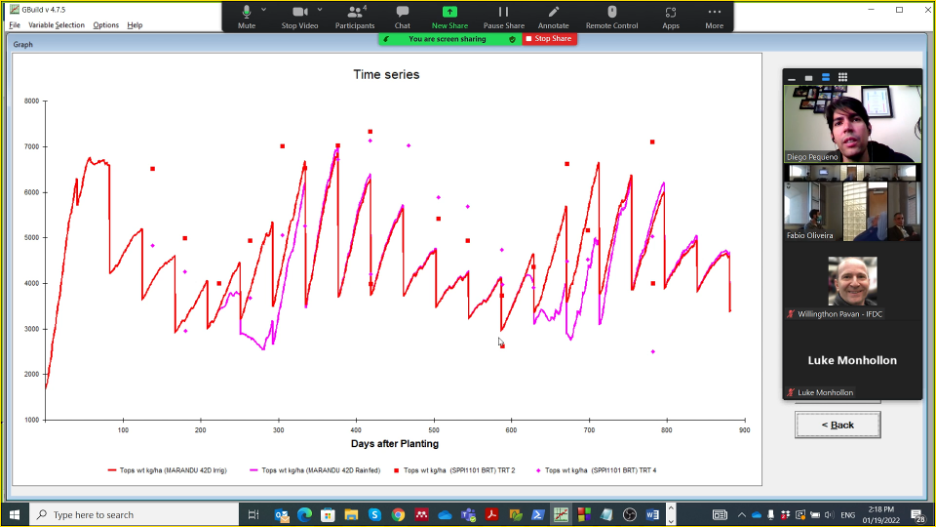Image resolution: width=936 pixels, height=528 pixels.
Task: Stop Video in the Zoom toolbar
Action: (300, 17)
